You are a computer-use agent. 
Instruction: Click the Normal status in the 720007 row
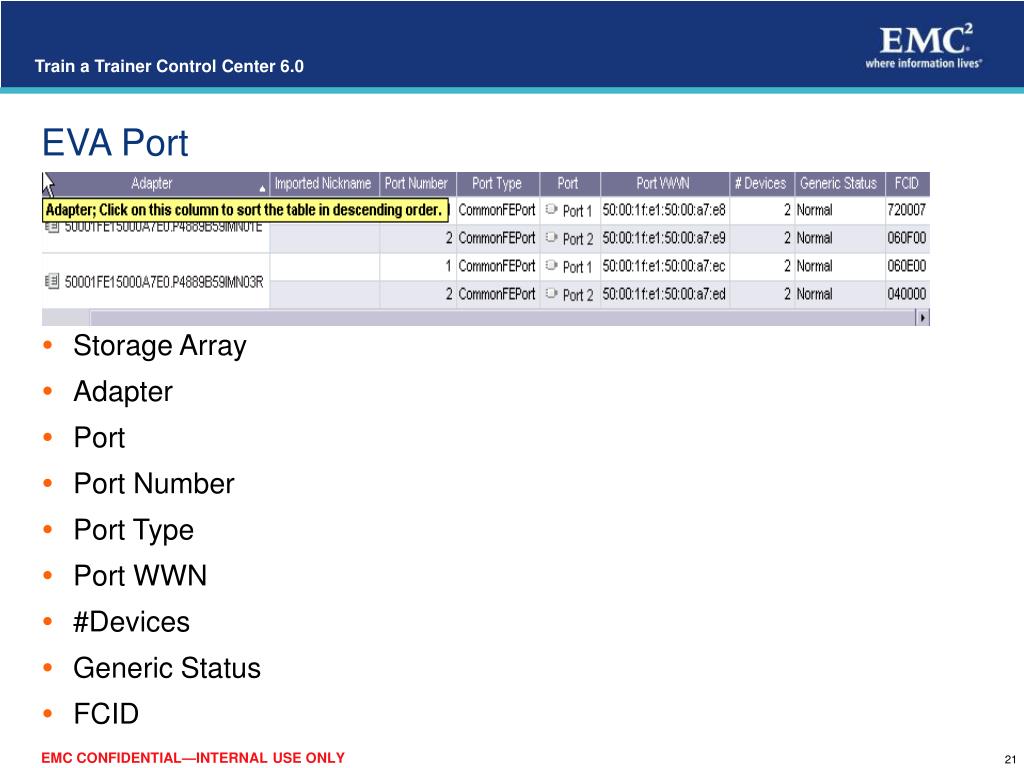point(814,210)
